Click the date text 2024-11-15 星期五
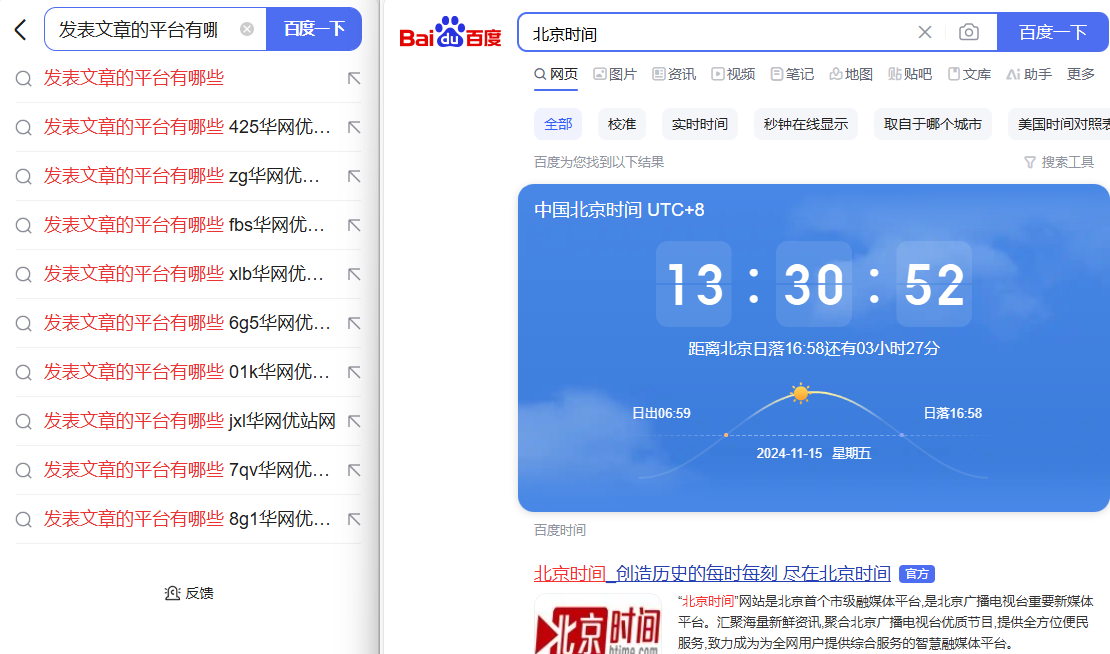Screen dimensions: 1110x654 pyautogui.click(x=813, y=454)
